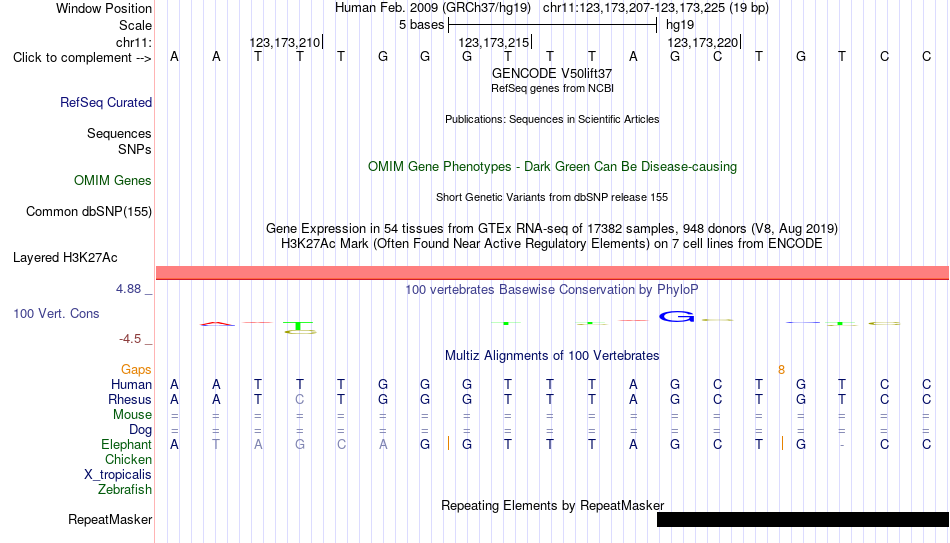Click 'Click to complement -->' label
The image size is (950, 543).
click(82, 58)
